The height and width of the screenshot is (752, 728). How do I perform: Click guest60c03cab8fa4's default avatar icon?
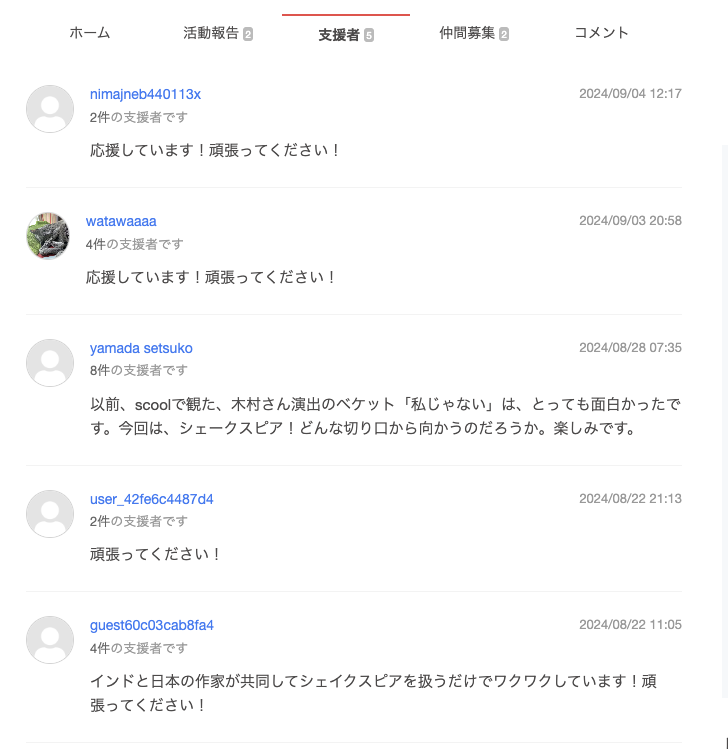(x=50, y=640)
